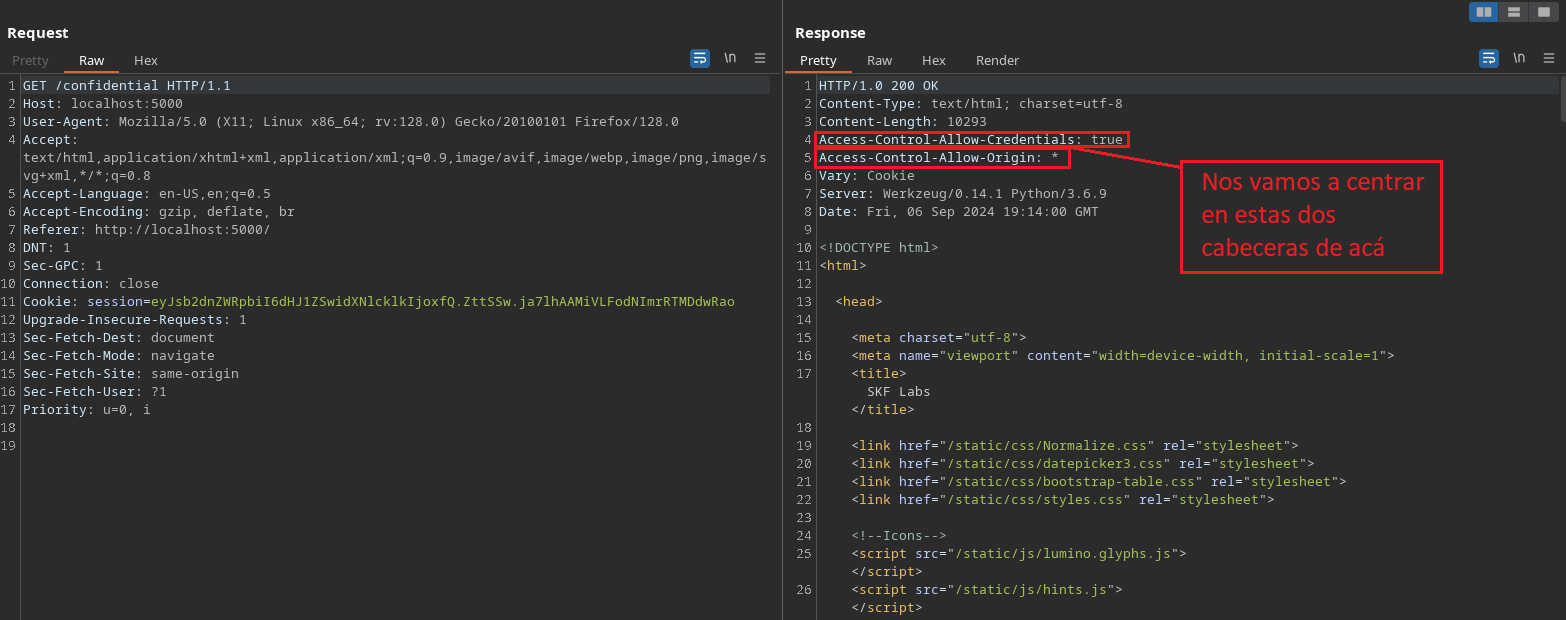Choose the combined tabbed layout icon
The image size is (1566, 620).
pyautogui.click(x=1543, y=12)
